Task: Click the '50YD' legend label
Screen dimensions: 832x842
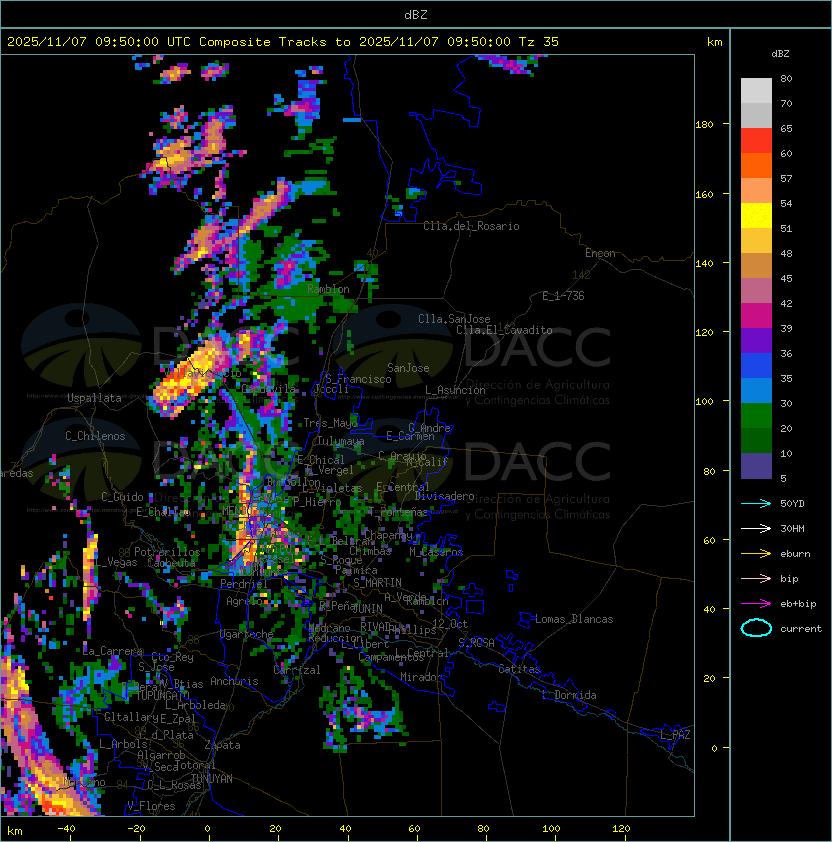Action: coord(792,504)
